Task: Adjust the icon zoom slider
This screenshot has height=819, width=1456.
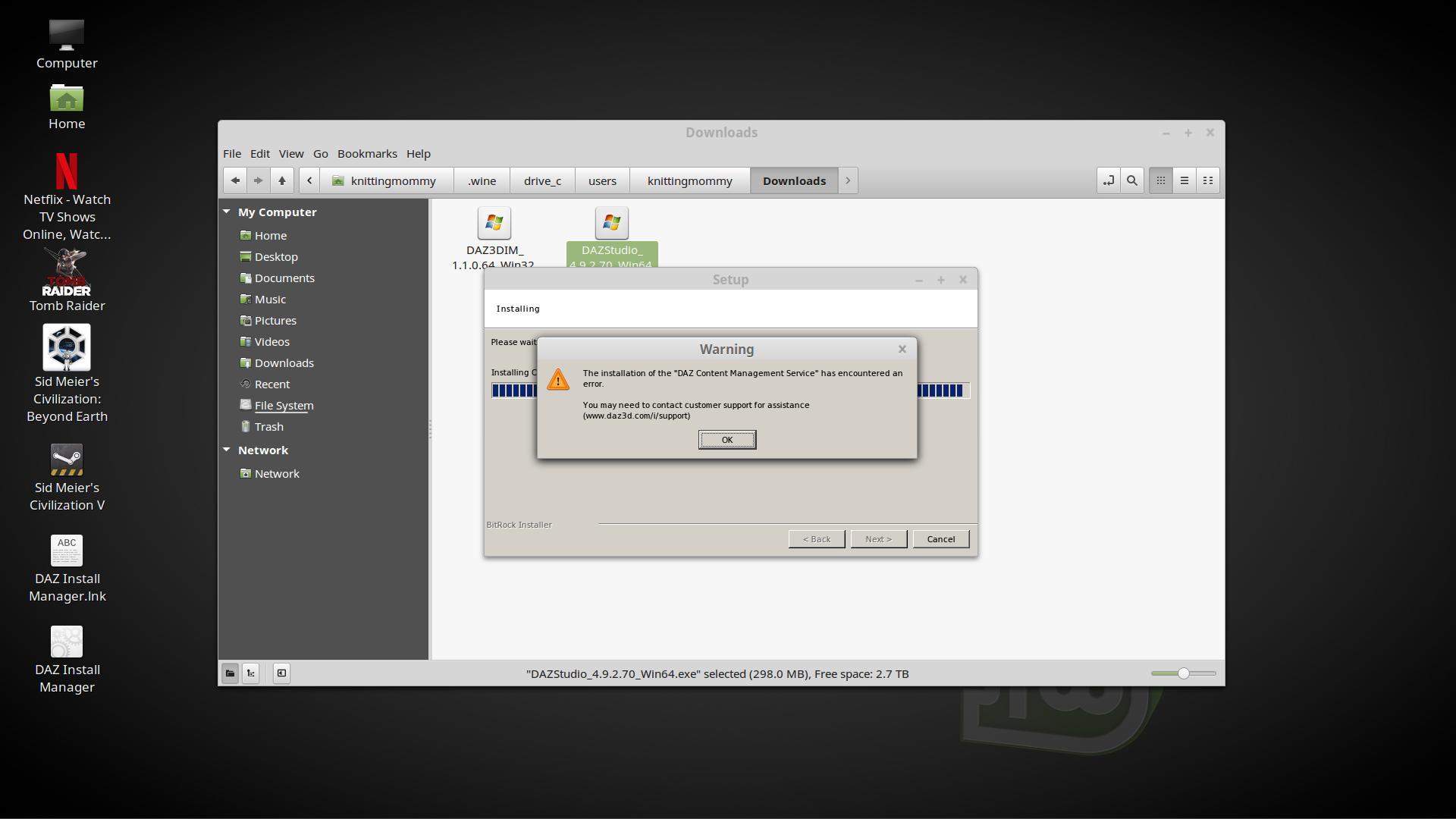Action: click(x=1183, y=673)
